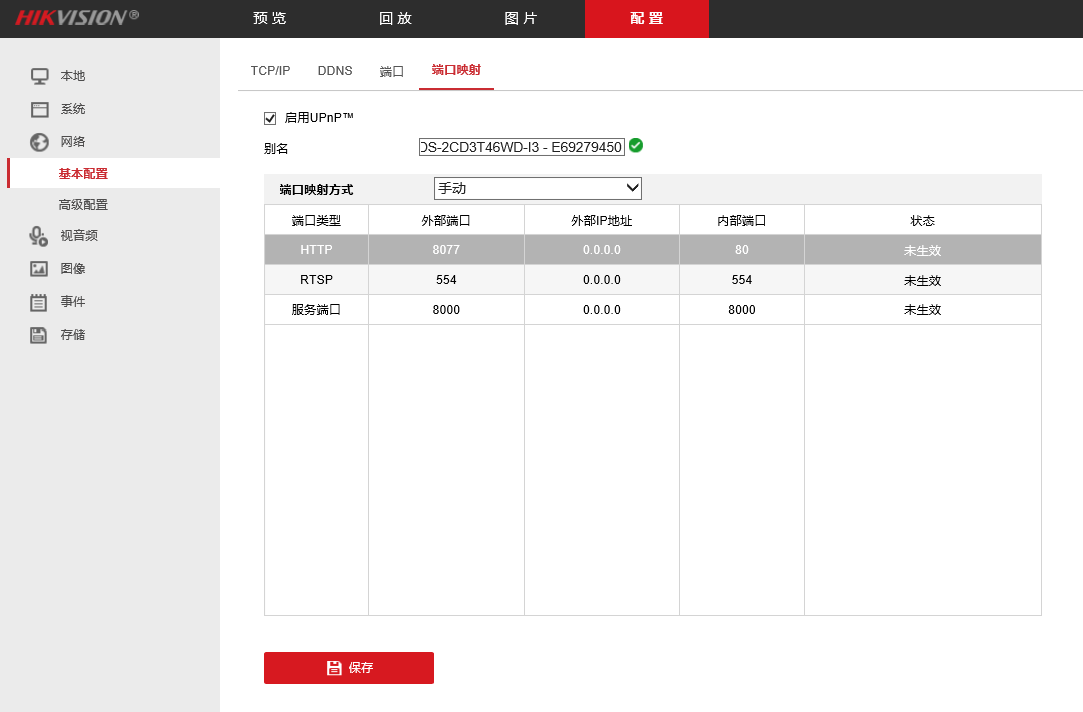Click the green checkmark beside the alias field
Viewport: 1083px width, 712px height.
(x=636, y=146)
